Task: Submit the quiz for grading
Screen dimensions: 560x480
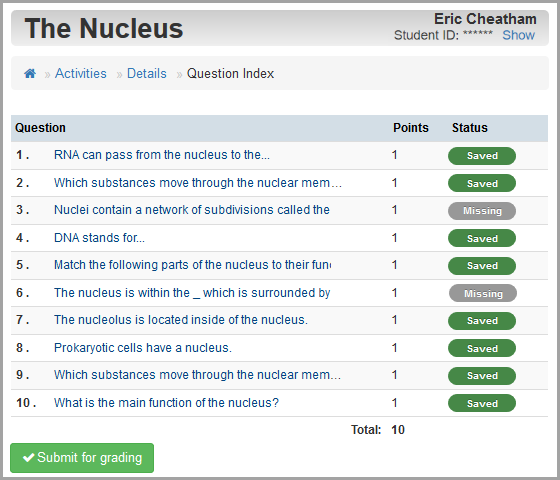Action: [82, 458]
